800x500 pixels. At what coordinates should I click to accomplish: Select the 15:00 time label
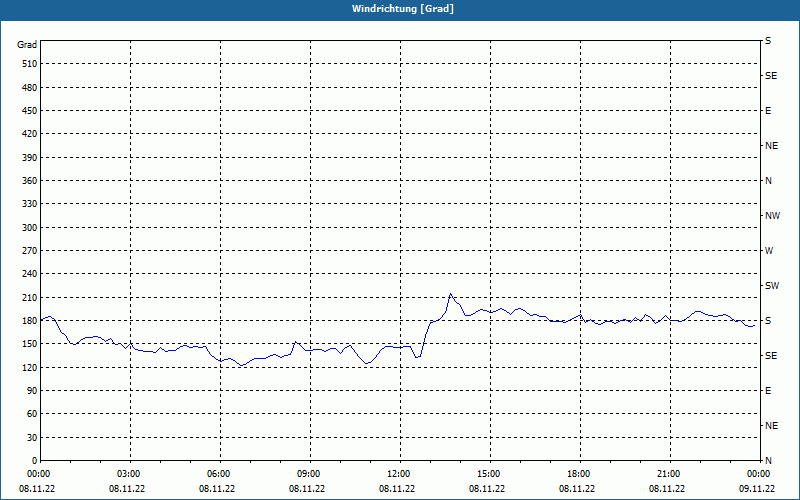coord(490,474)
